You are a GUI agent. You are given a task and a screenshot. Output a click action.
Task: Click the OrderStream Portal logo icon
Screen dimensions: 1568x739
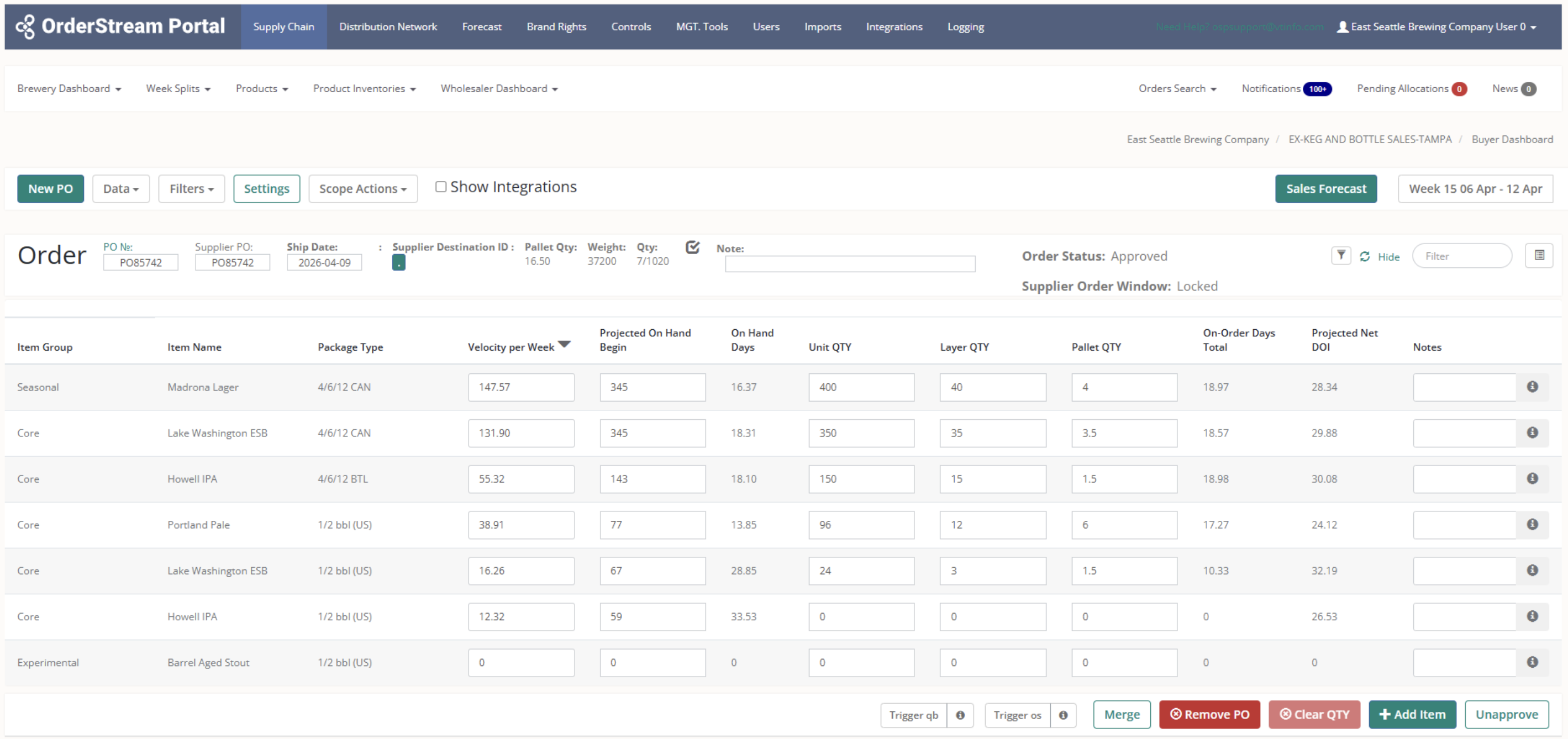click(25, 26)
